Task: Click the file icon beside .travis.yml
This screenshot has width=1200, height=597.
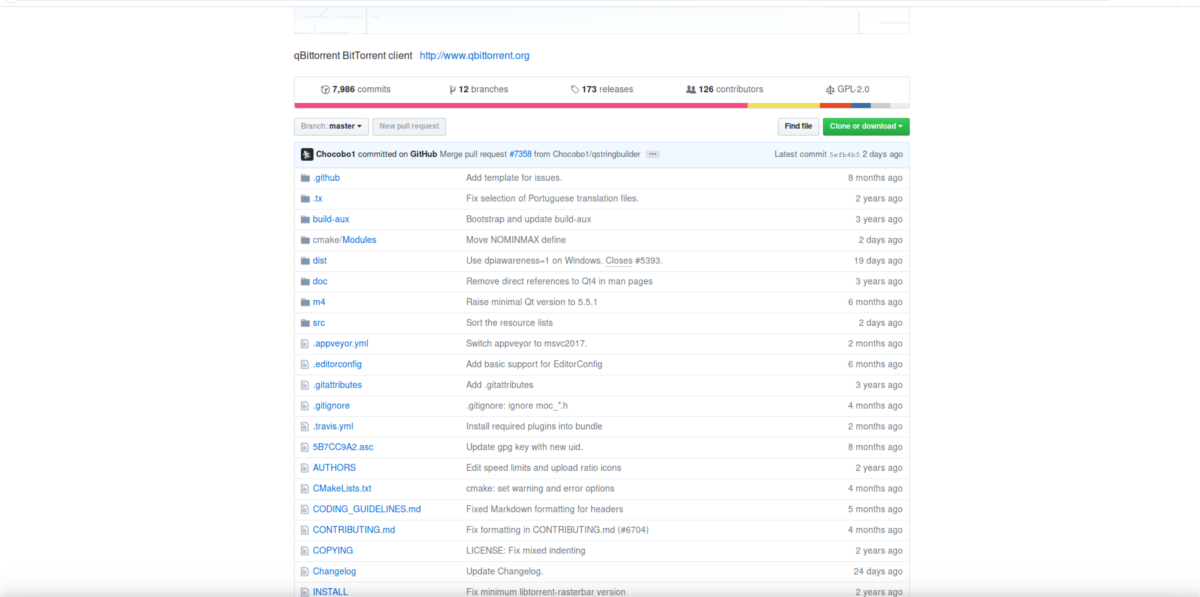Action: point(305,426)
